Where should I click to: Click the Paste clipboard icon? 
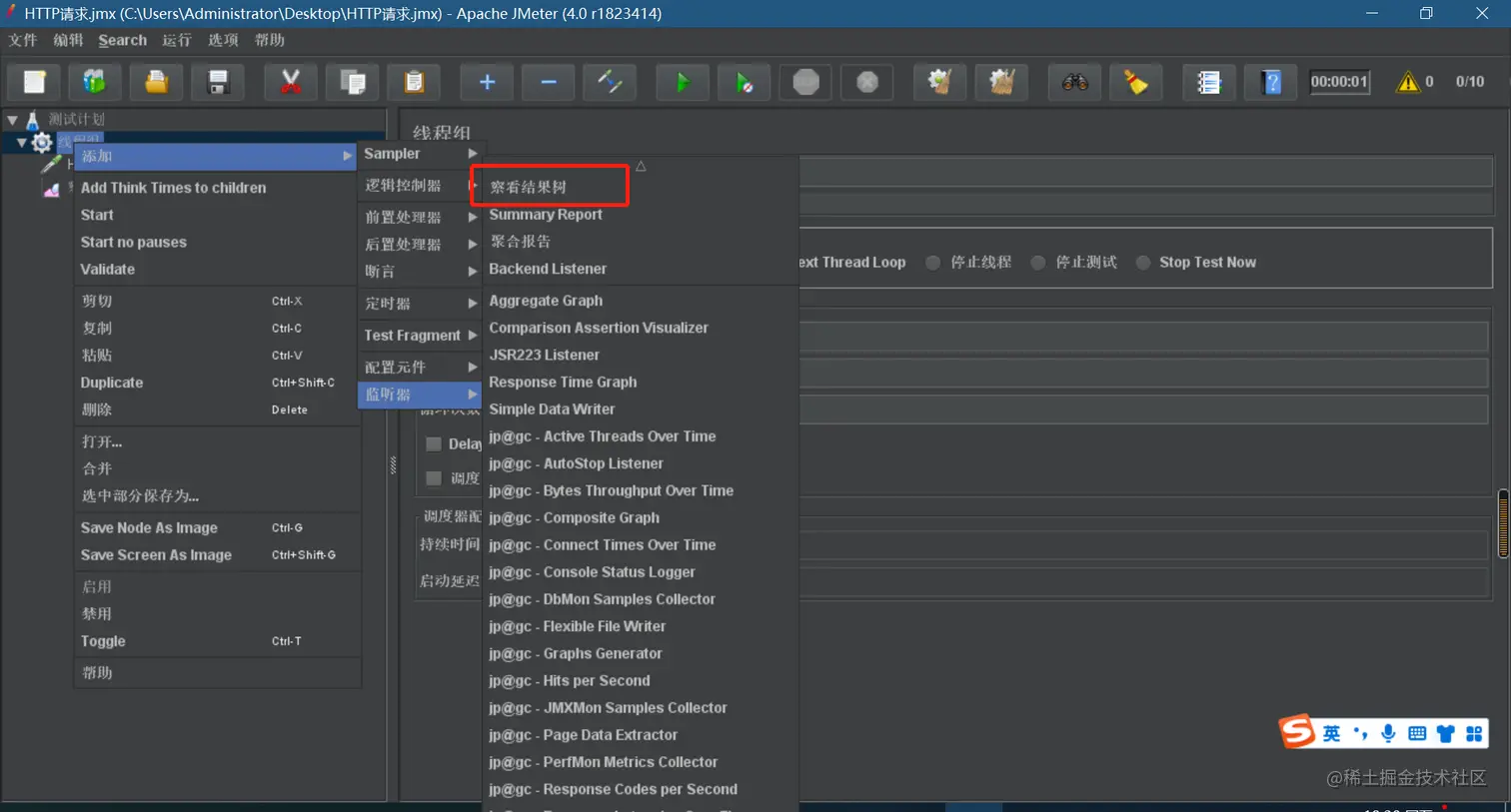click(414, 82)
